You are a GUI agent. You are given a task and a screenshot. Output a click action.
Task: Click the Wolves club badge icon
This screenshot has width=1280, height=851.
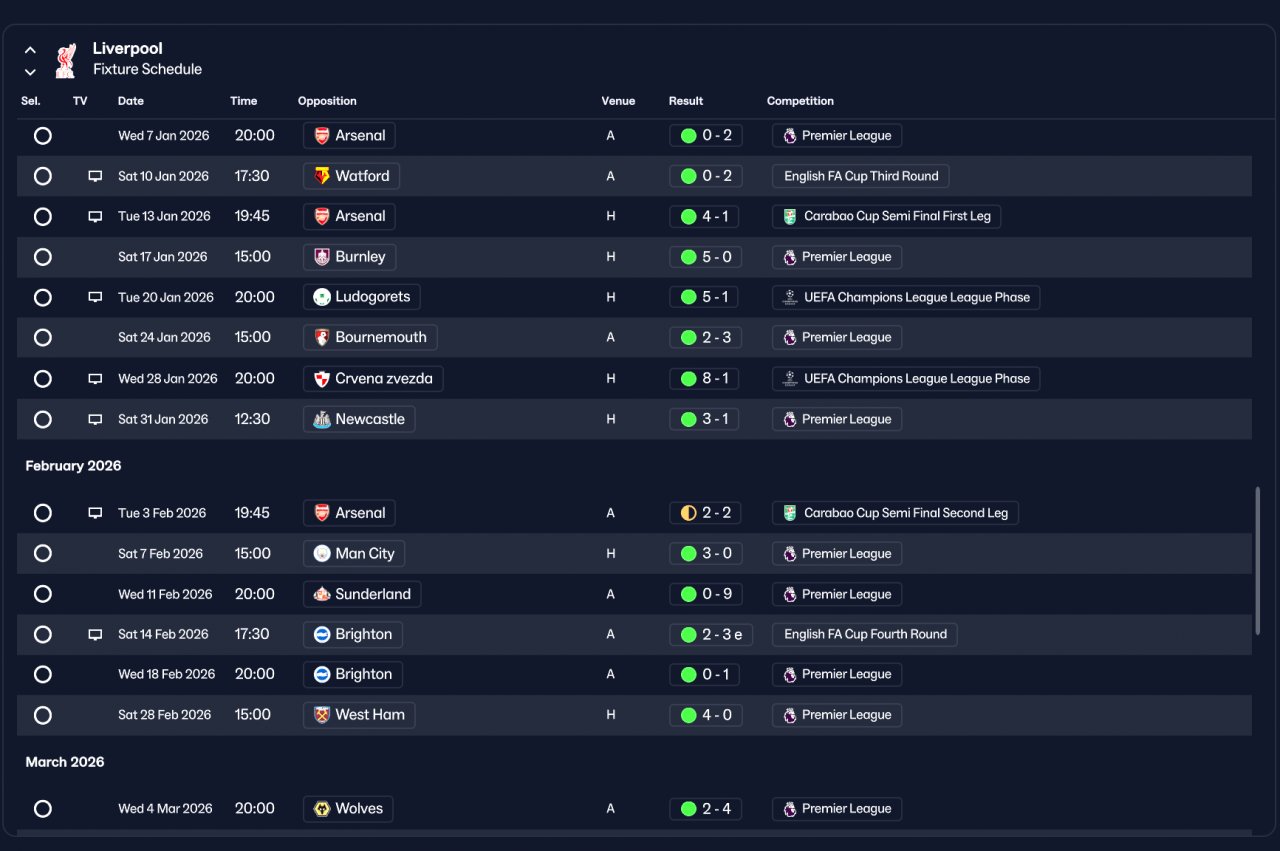coord(322,809)
